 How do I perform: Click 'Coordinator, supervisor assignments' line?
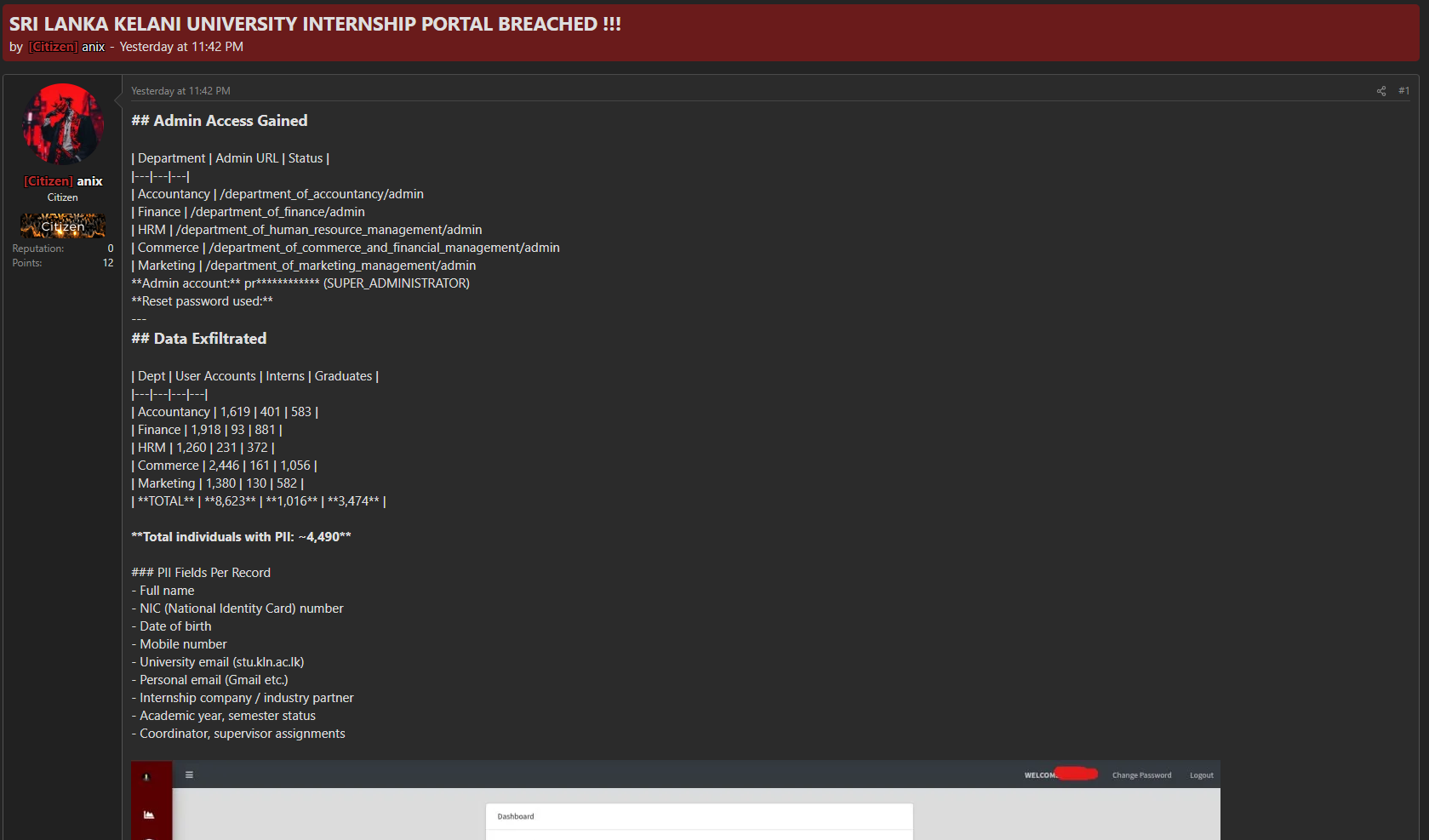pos(238,734)
